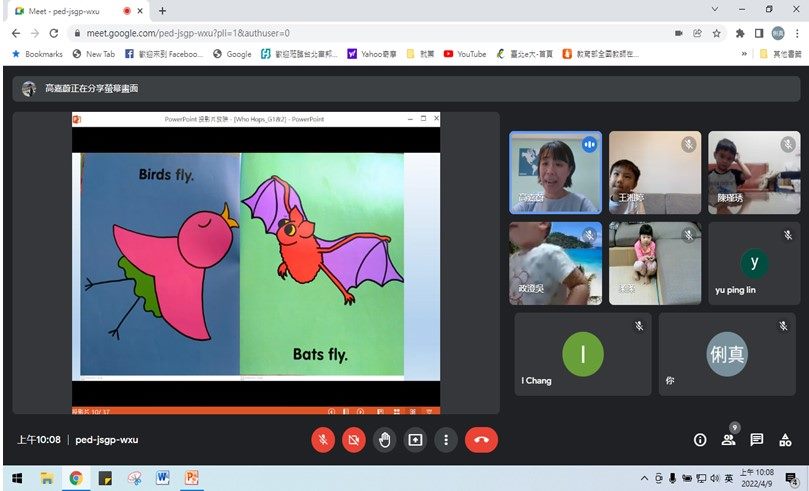Expand hidden bookmarks with double chevron
This screenshot has height=491, width=809.
743,54
